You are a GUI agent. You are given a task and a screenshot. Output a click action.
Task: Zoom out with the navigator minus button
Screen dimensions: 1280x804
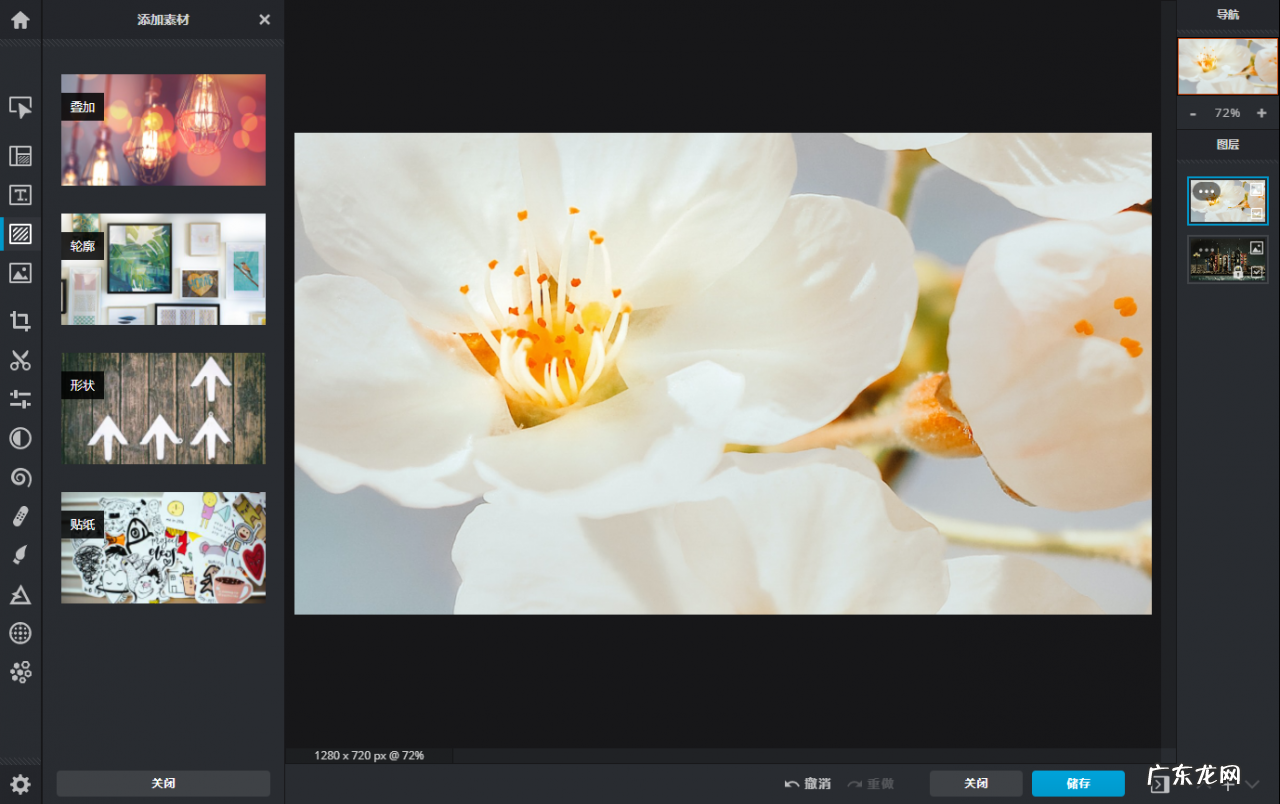(x=1193, y=114)
